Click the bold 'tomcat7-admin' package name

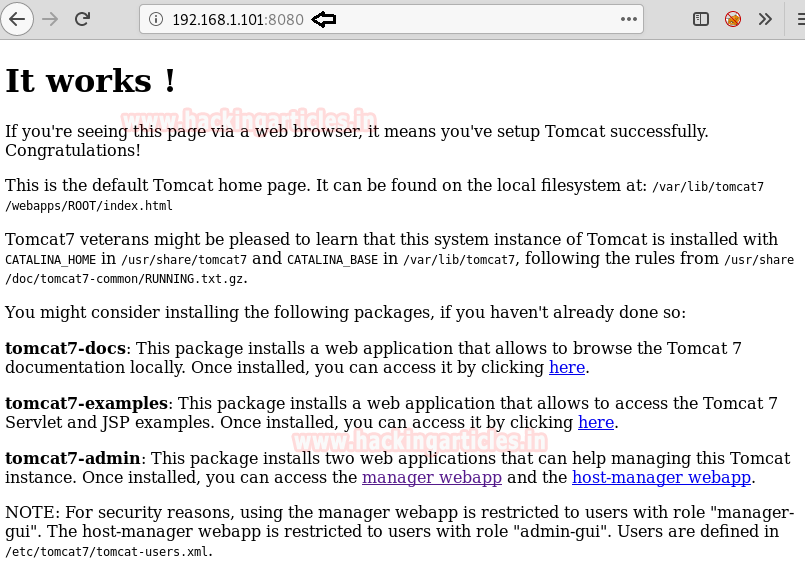coord(72,458)
